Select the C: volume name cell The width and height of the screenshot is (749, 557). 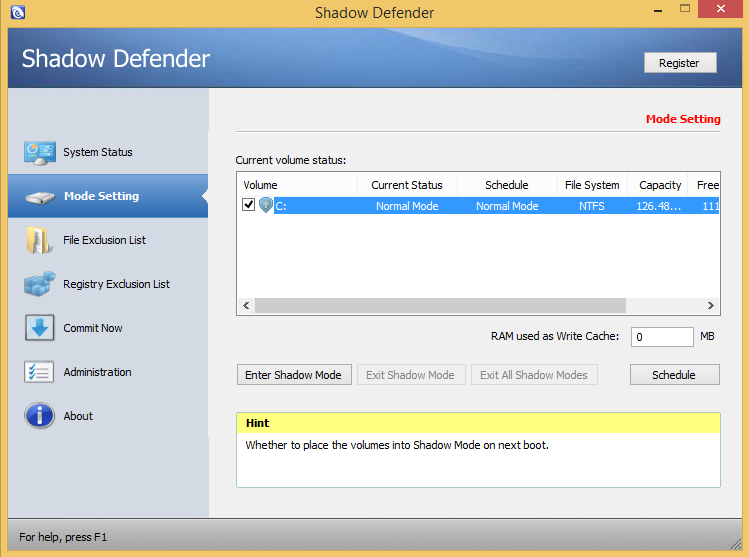coord(281,206)
